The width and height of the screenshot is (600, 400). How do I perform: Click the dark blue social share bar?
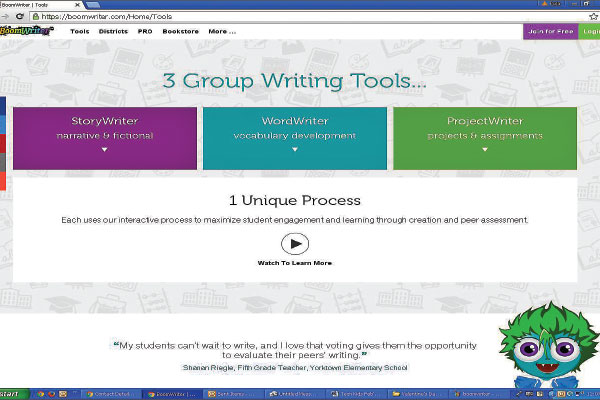3,106
